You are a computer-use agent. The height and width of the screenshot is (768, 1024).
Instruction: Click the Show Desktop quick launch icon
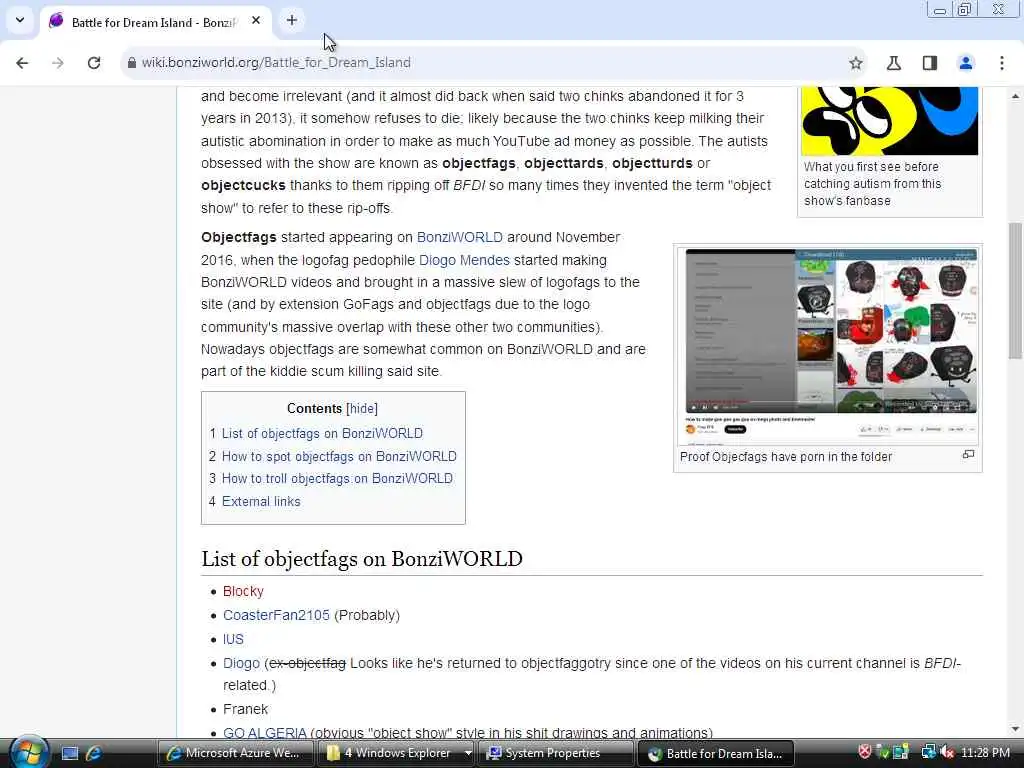(x=70, y=754)
